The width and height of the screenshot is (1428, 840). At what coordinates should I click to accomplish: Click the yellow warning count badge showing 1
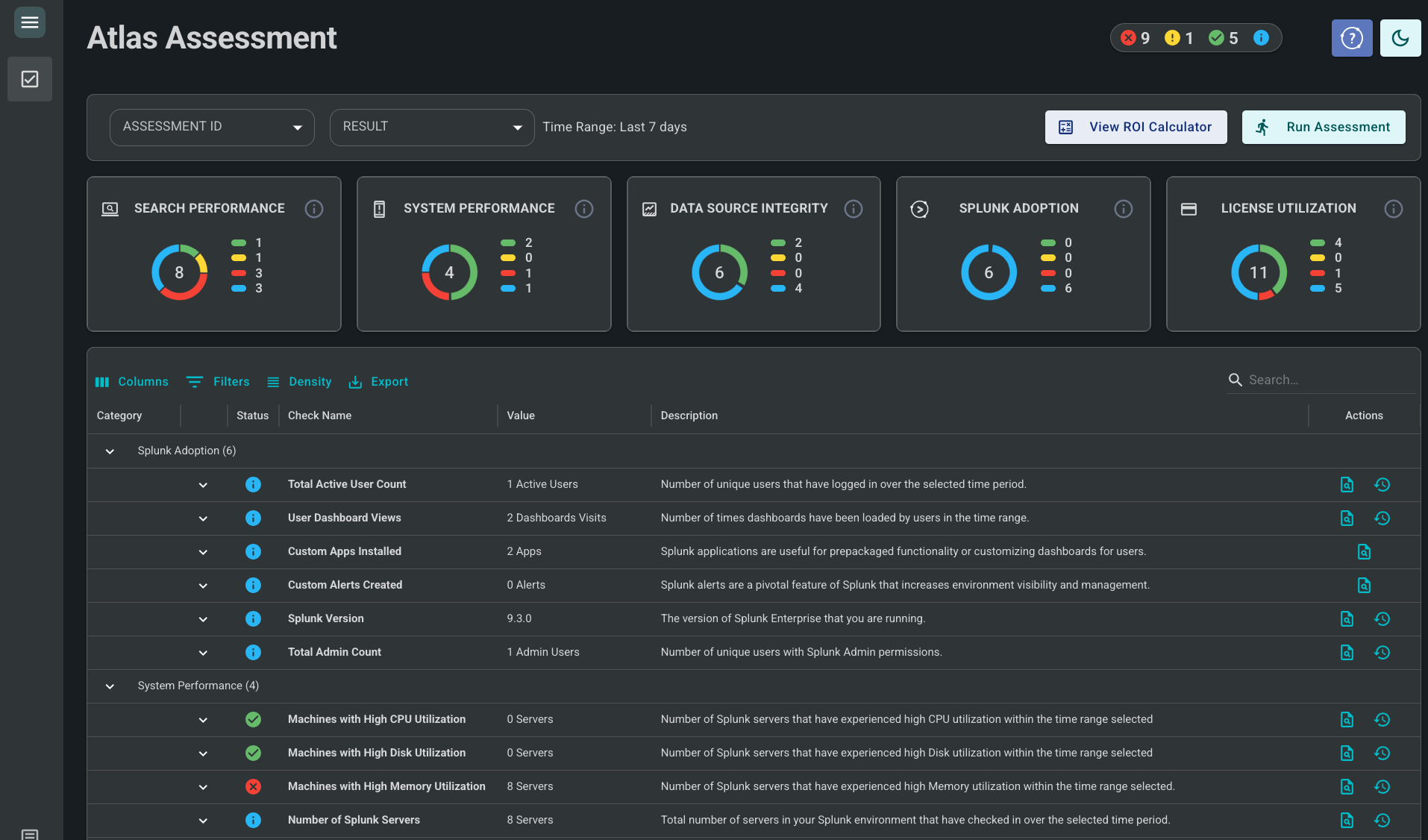[1179, 38]
